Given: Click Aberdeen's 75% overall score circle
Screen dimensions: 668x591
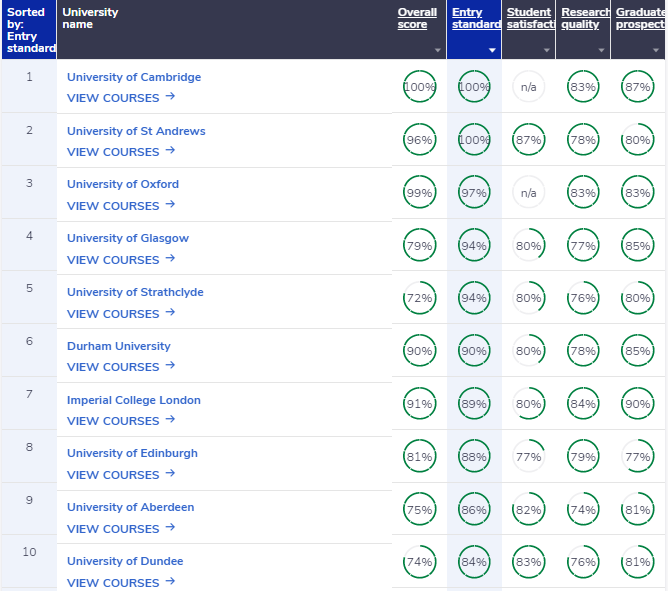Looking at the screenshot, I should pyautogui.click(x=420, y=510).
